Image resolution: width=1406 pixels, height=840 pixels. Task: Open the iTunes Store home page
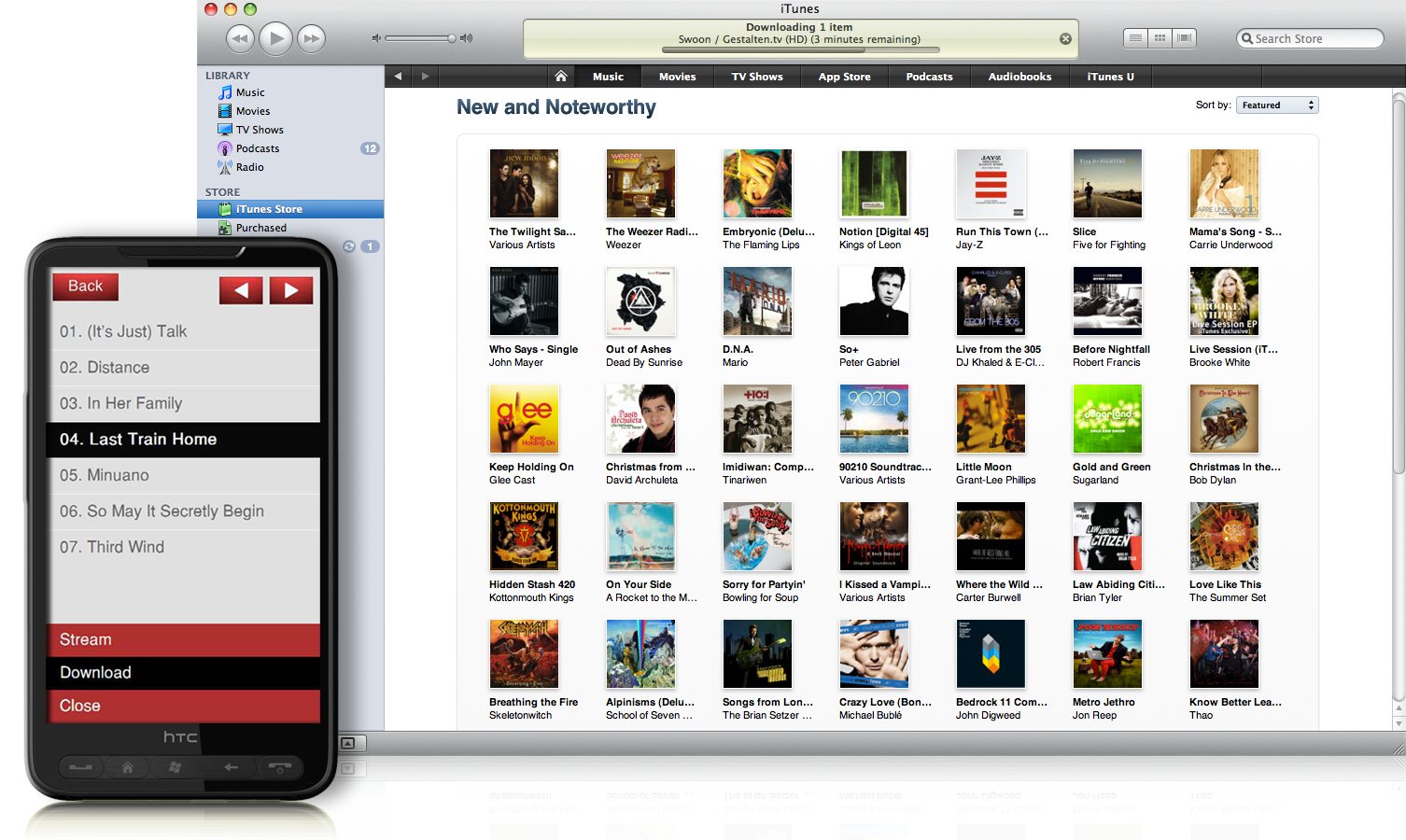pyautogui.click(x=561, y=77)
